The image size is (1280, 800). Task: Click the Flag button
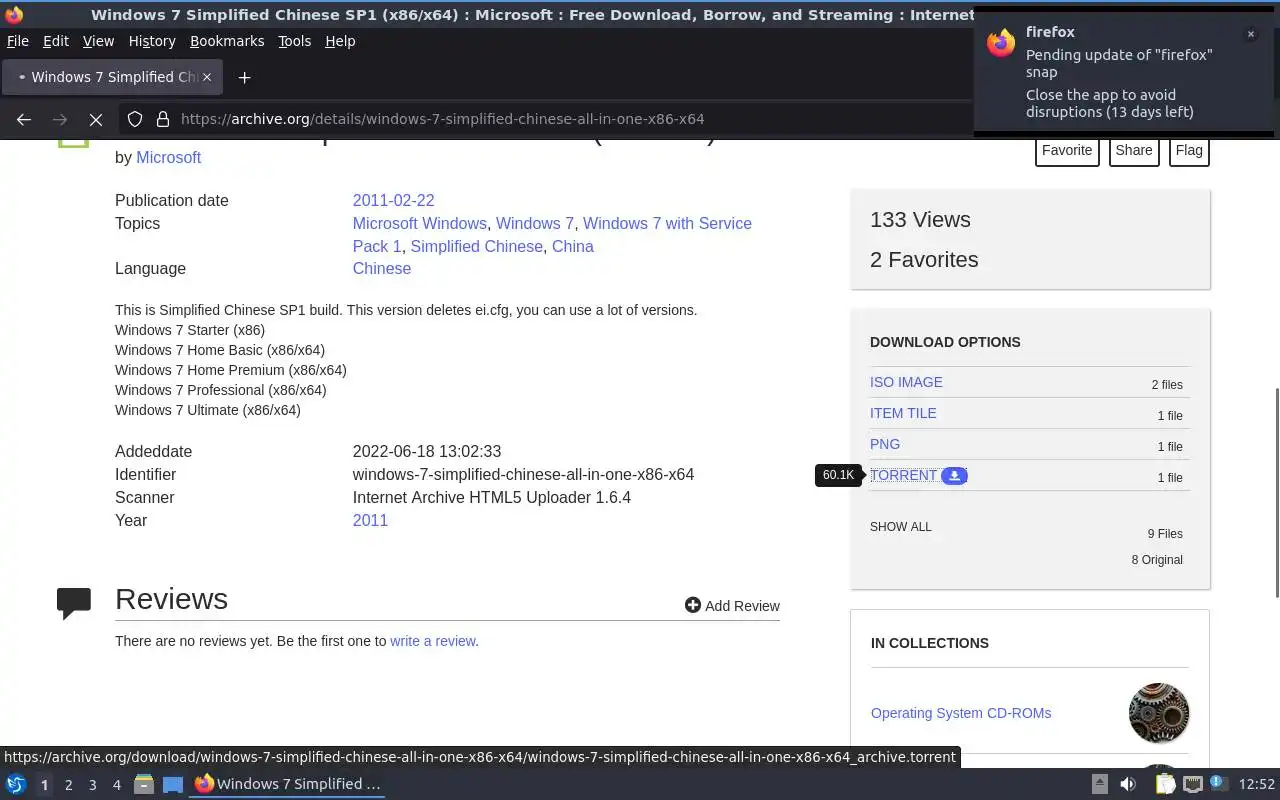(x=1189, y=151)
